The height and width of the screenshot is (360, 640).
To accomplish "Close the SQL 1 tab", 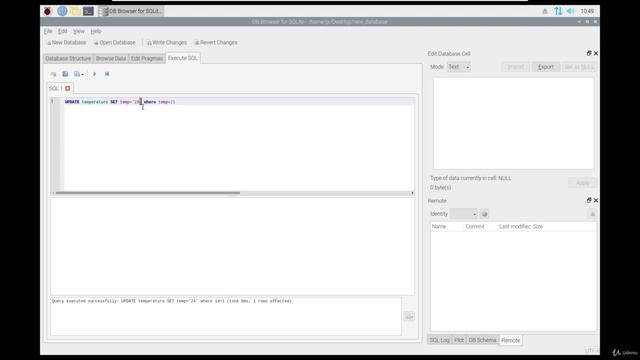I will [68, 88].
